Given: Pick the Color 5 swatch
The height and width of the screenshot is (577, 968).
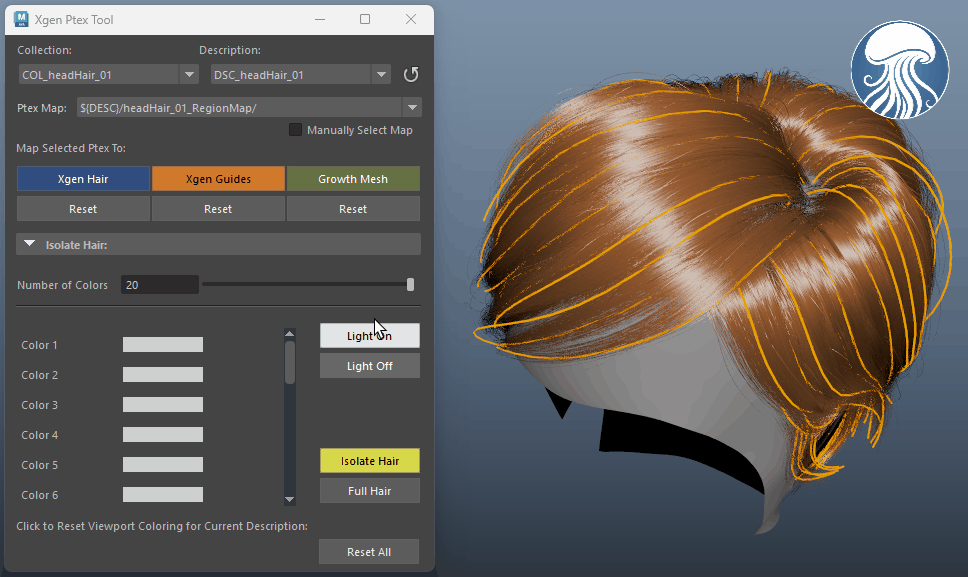Looking at the screenshot, I should 163,464.
